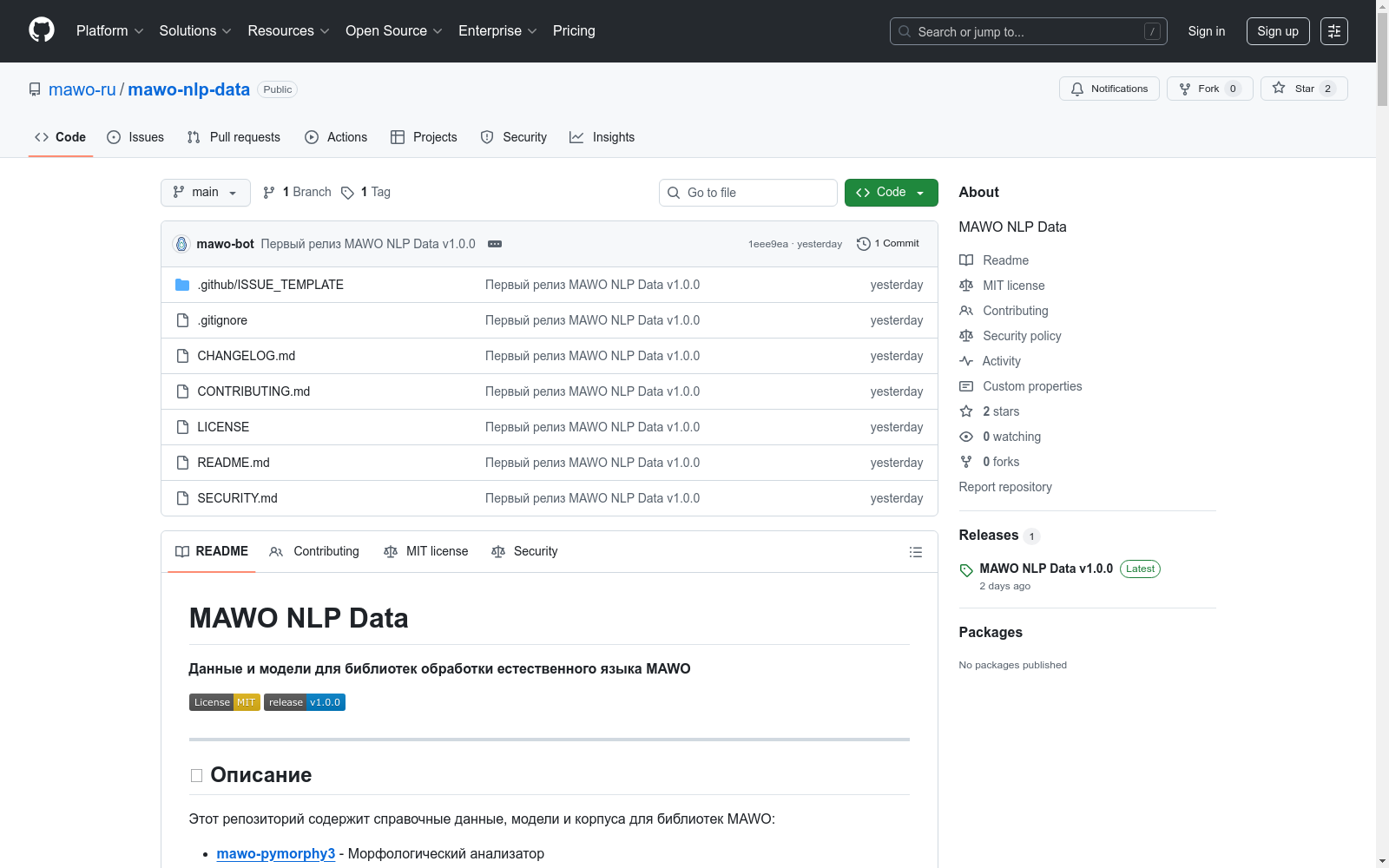Open the GitHub homepage logo
Viewport: 1389px width, 868px height.
coord(42,30)
